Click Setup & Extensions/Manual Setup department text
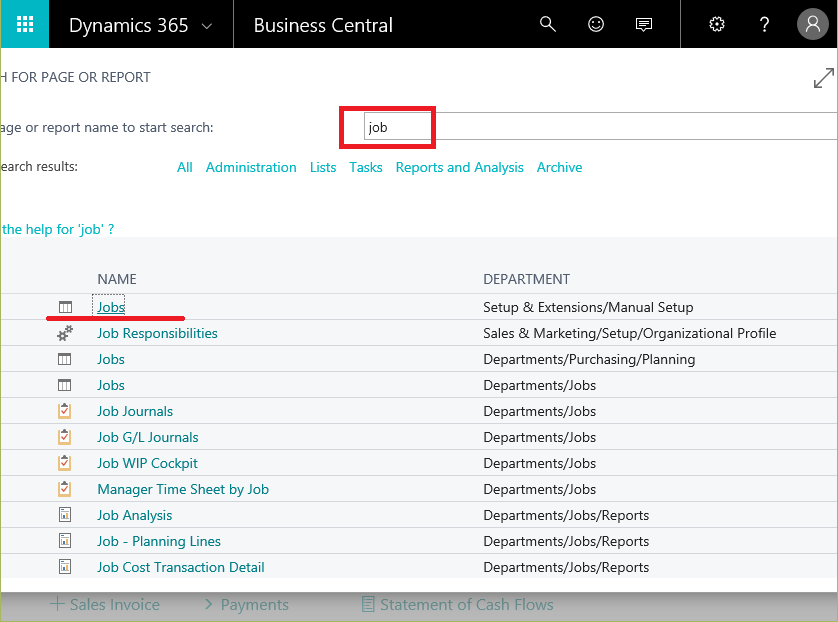 pyautogui.click(x=588, y=307)
